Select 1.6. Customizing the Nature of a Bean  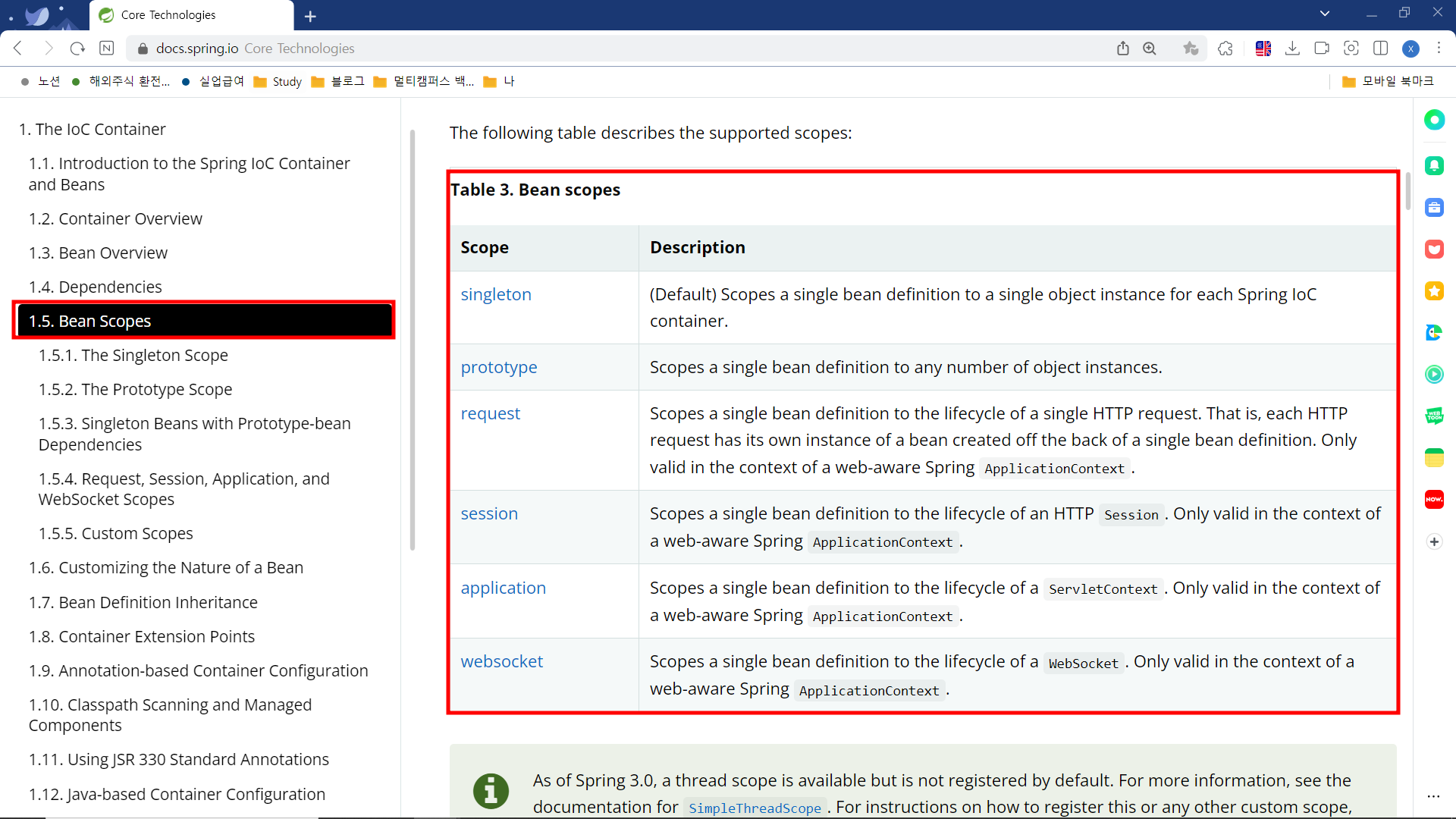click(x=165, y=567)
